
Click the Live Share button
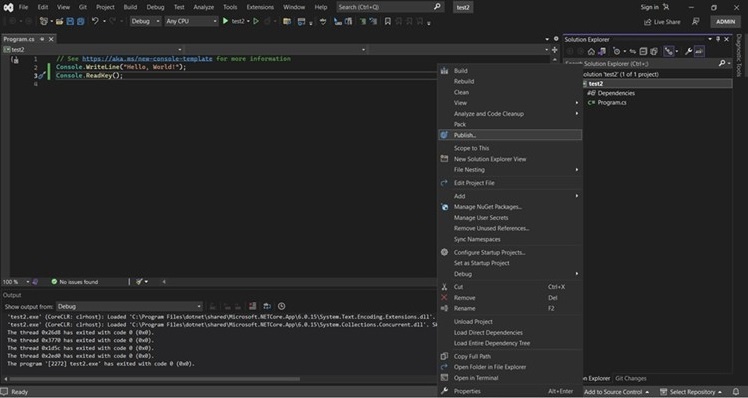click(662, 22)
